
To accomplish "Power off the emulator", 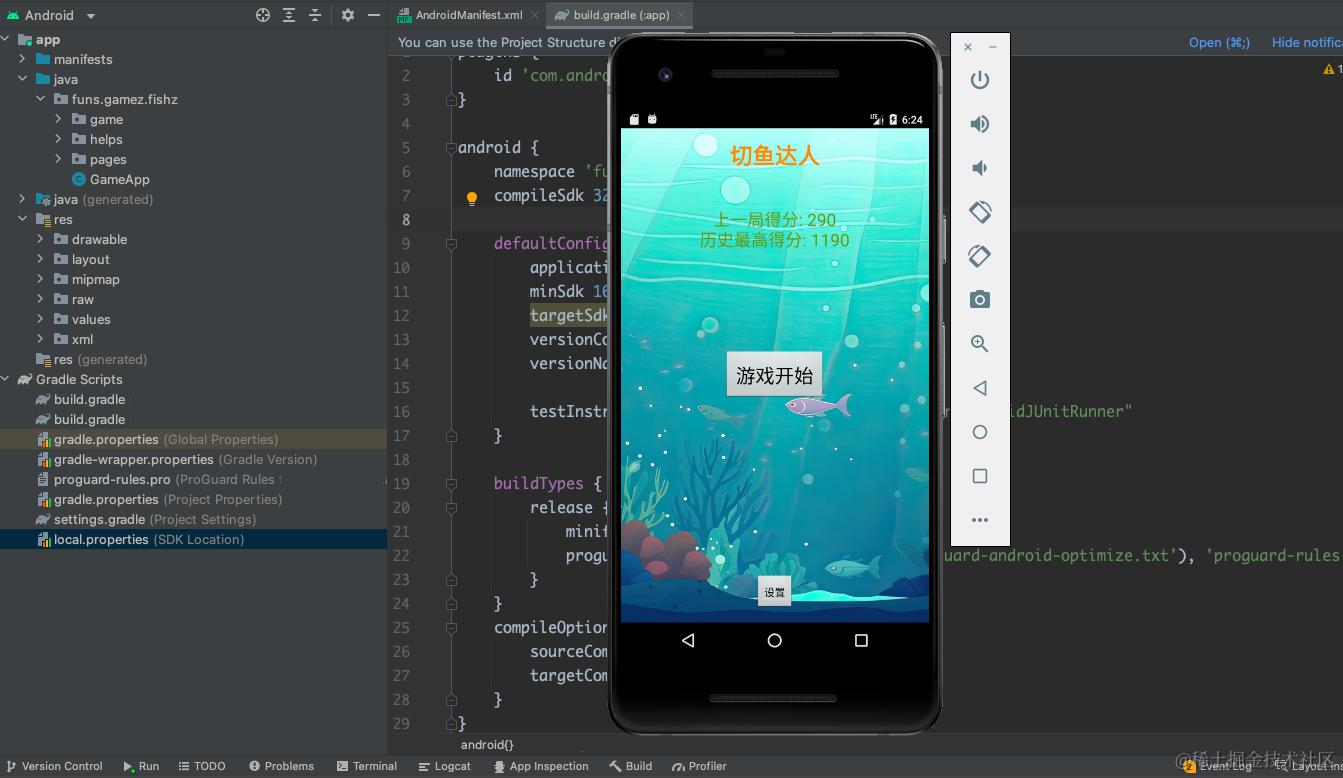I will [979, 80].
